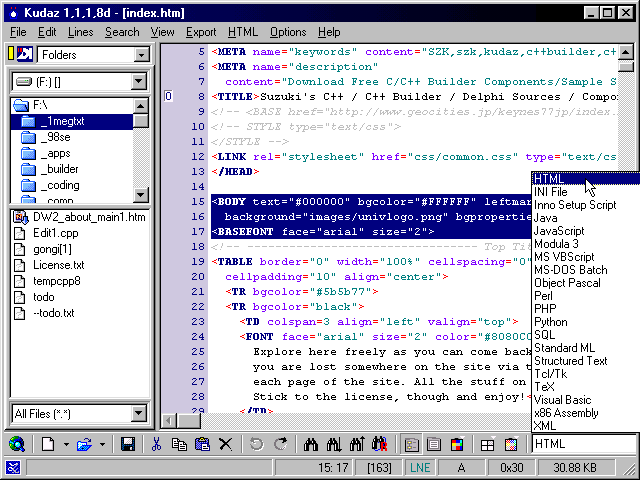Click line number 19 in the gutter
Image resolution: width=640 pixels, height=480 pixels.
[x=198, y=262]
